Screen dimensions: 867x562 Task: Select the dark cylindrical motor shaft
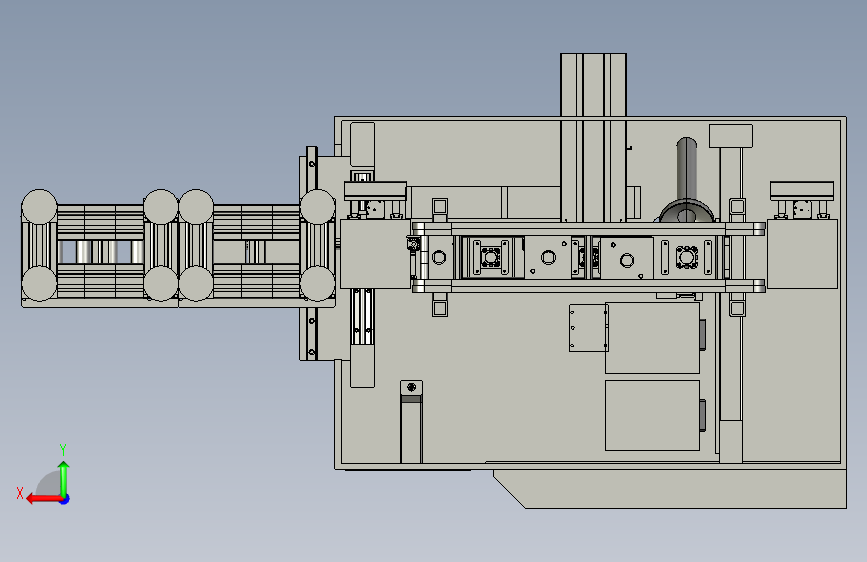click(686, 169)
